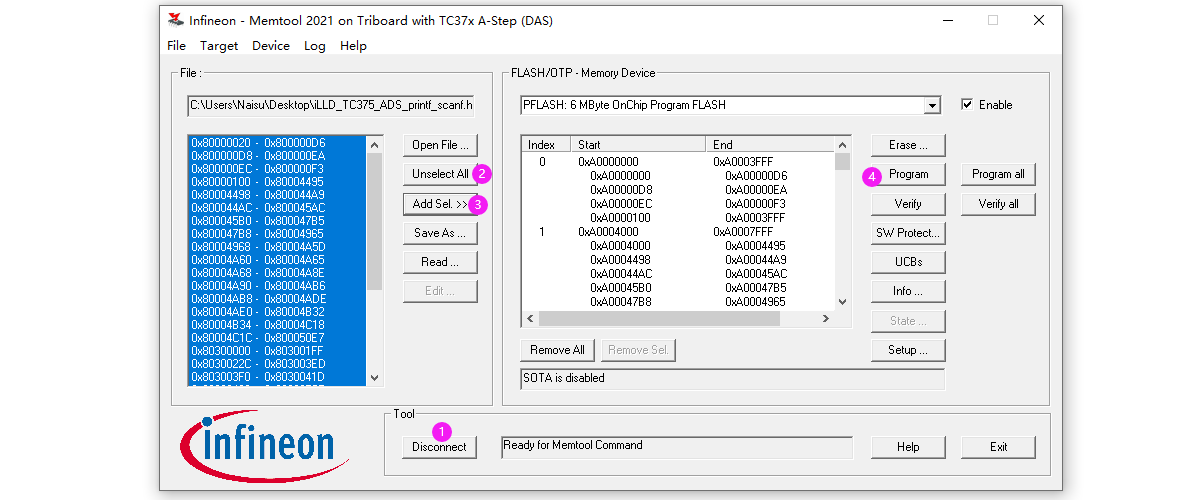Image resolution: width=1200 pixels, height=500 pixels.
Task: Select sub-range row starting 0xA00047B8
Action: click(678, 301)
